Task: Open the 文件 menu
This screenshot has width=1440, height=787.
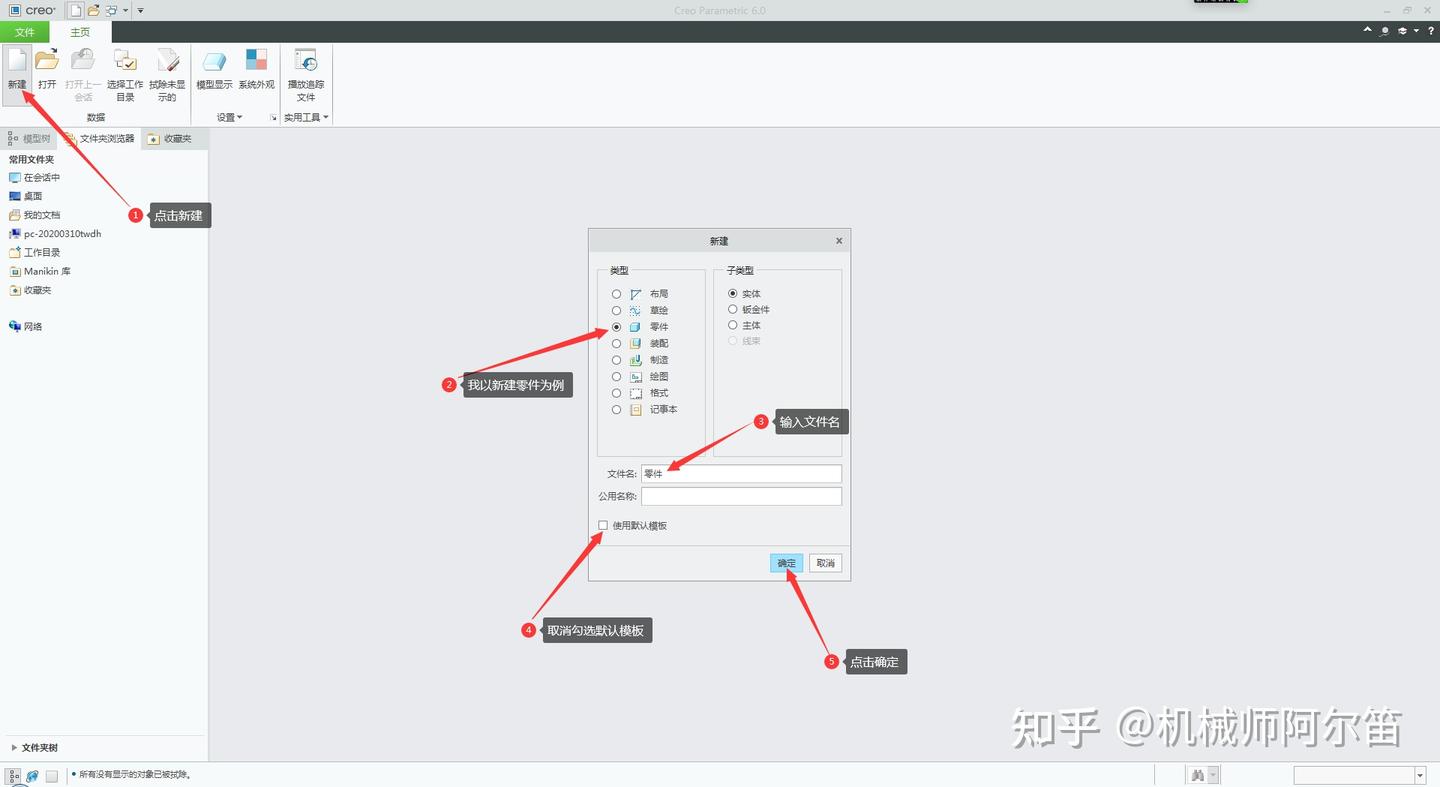Action: [x=24, y=32]
